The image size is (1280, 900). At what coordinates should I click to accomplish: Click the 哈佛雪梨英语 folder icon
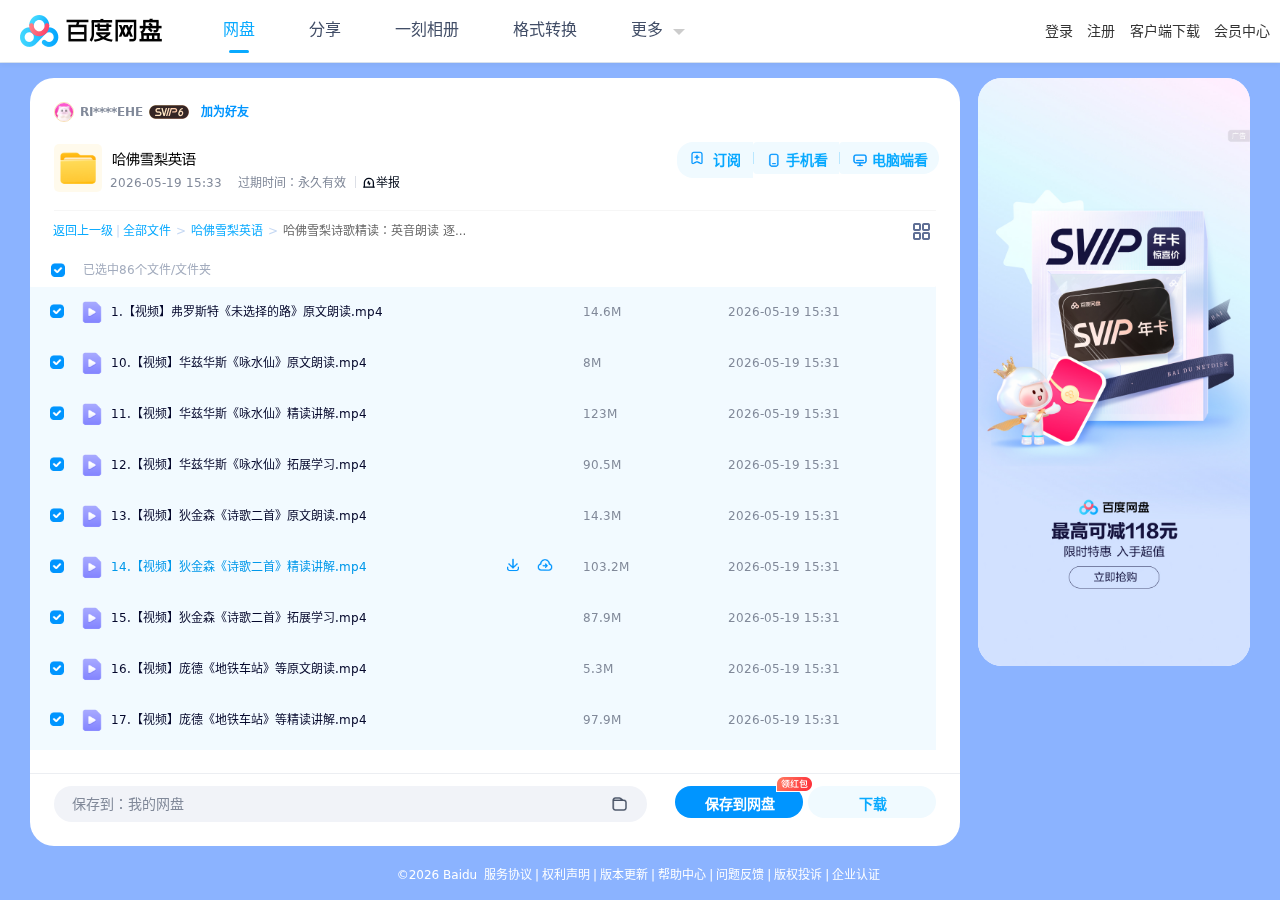78,168
